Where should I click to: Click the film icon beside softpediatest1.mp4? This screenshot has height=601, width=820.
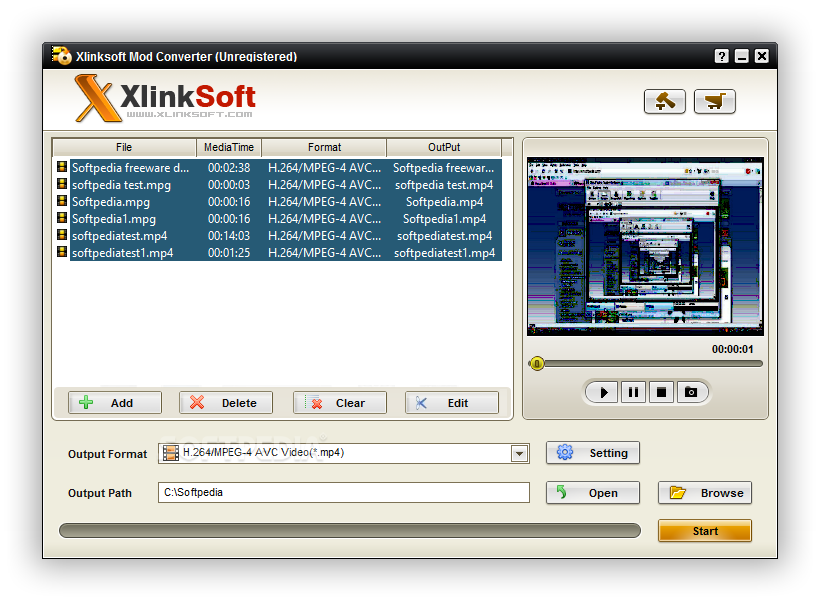click(x=62, y=252)
